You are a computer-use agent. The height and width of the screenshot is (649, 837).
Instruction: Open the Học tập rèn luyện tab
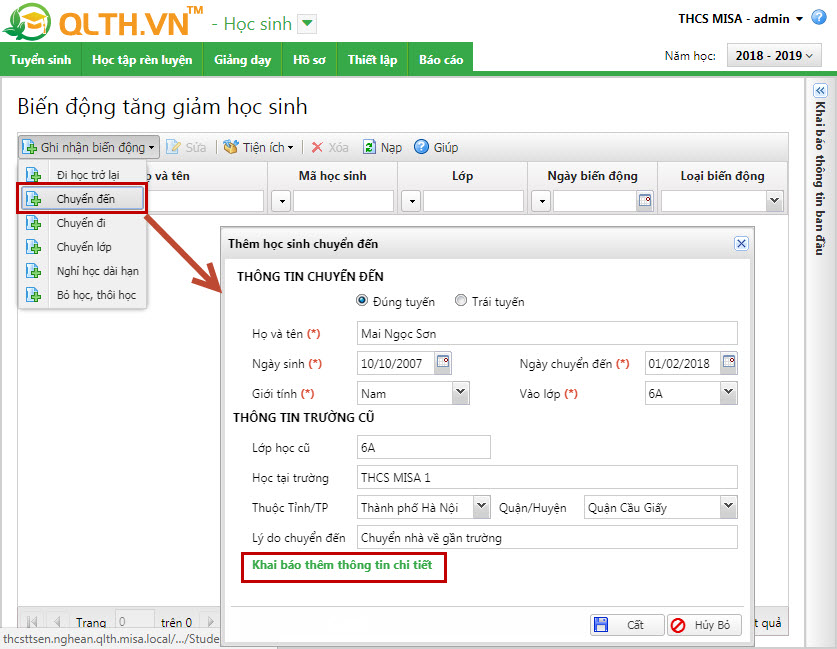(x=142, y=60)
